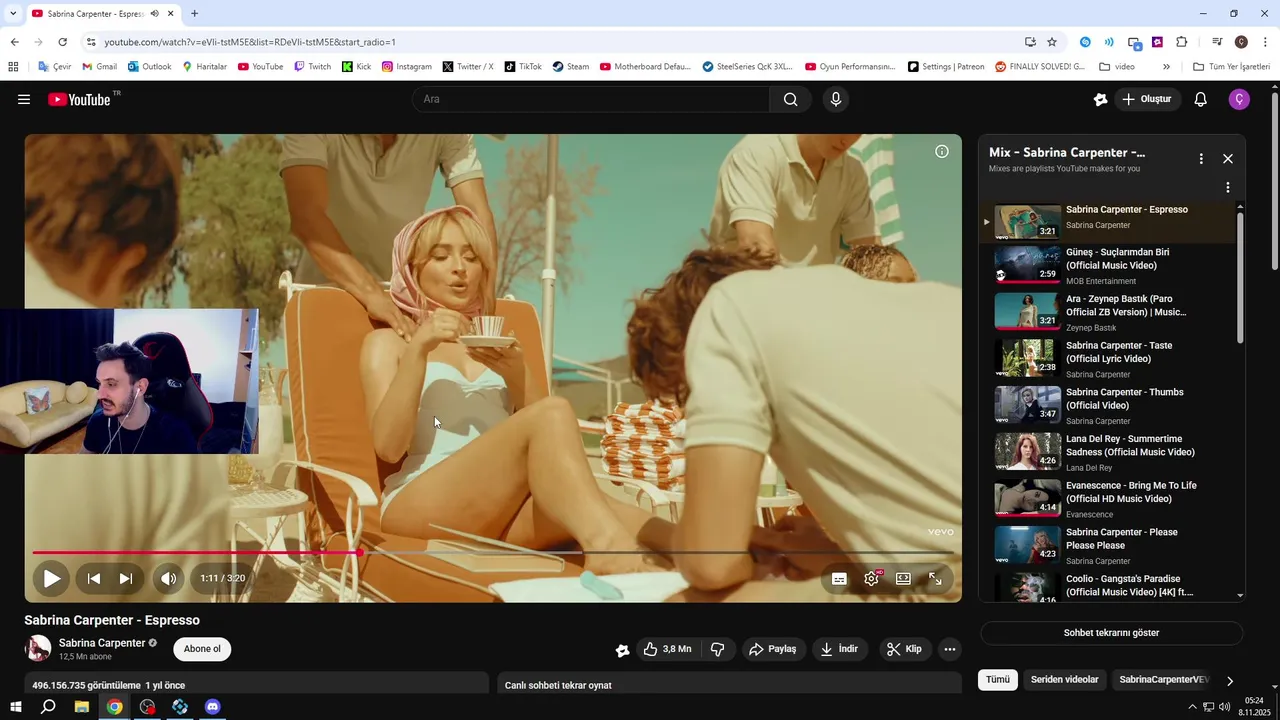This screenshot has width=1280, height=720.
Task: Expand Chrome tab search dropdown arrow
Action: point(13,14)
